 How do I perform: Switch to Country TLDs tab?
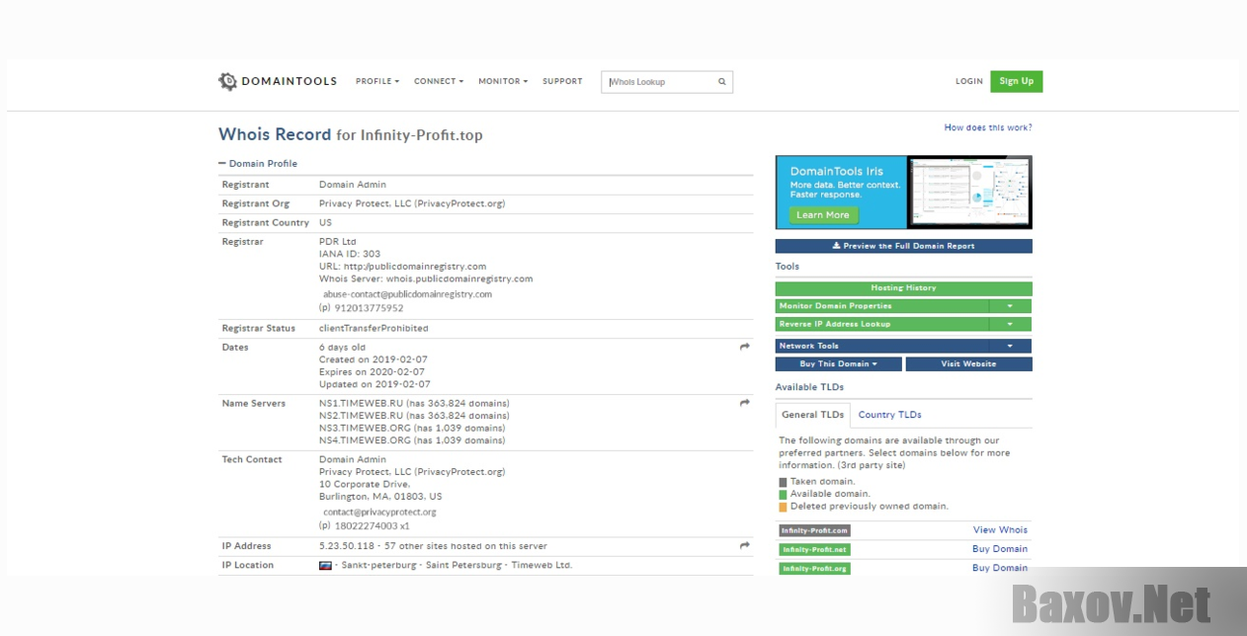point(890,415)
